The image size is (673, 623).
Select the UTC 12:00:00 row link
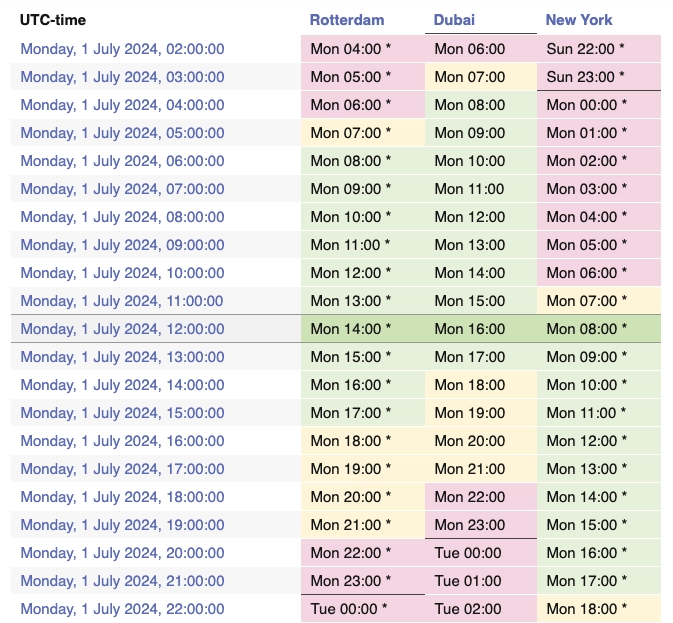(122, 329)
